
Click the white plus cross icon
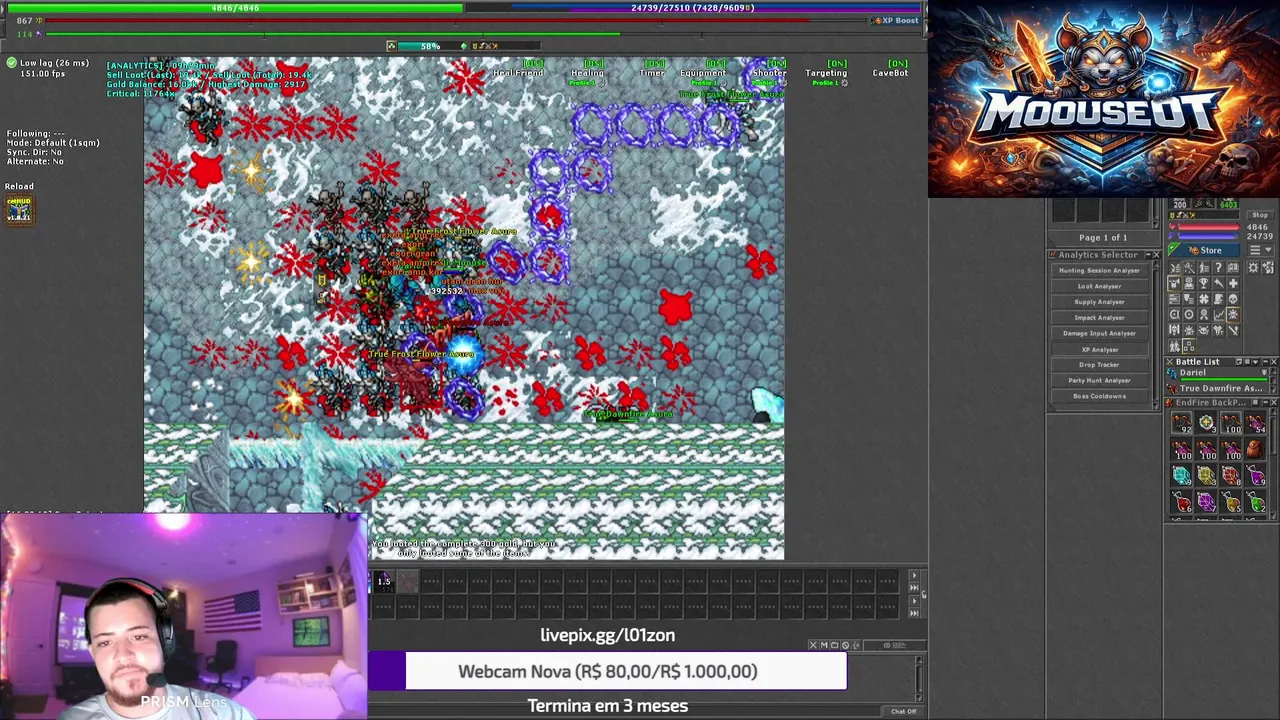click(x=1233, y=283)
